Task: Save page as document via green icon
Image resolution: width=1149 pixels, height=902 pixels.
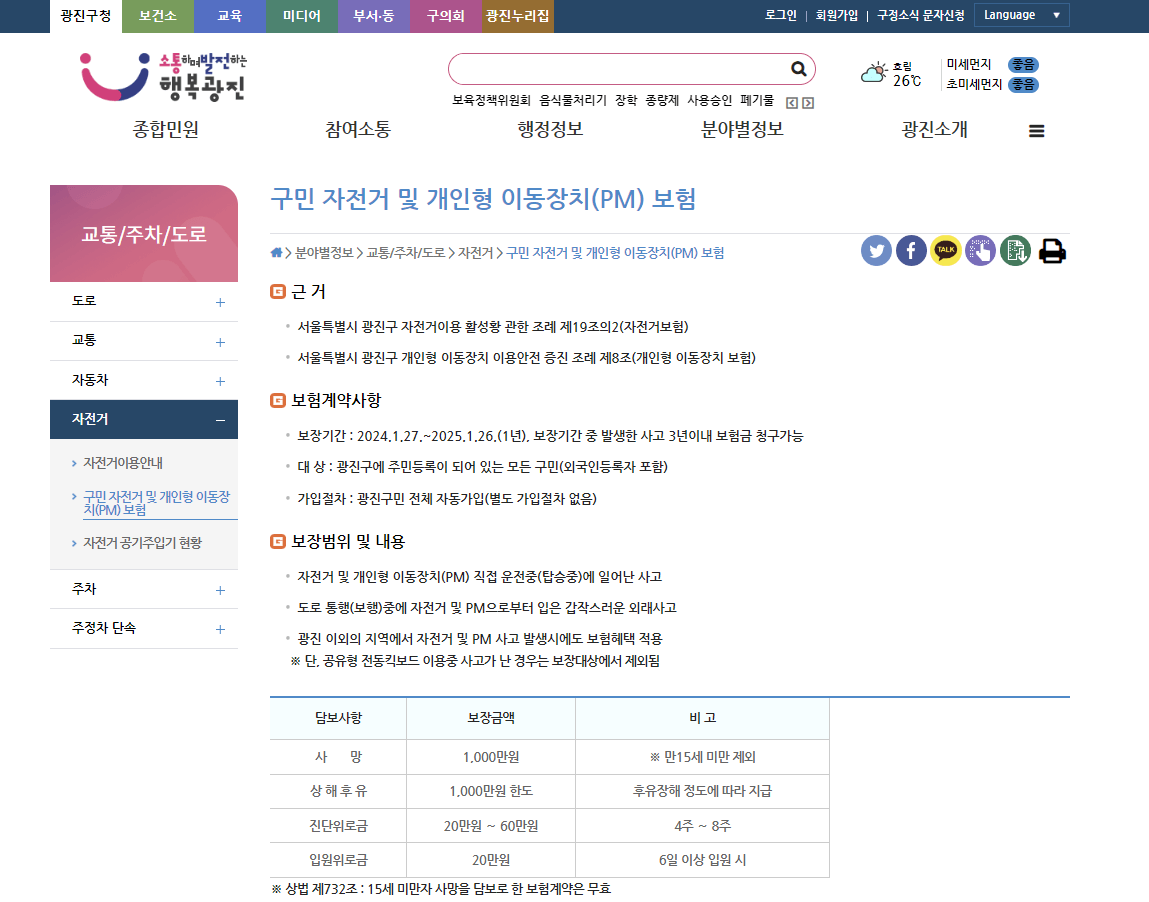Action: pyautogui.click(x=1015, y=250)
